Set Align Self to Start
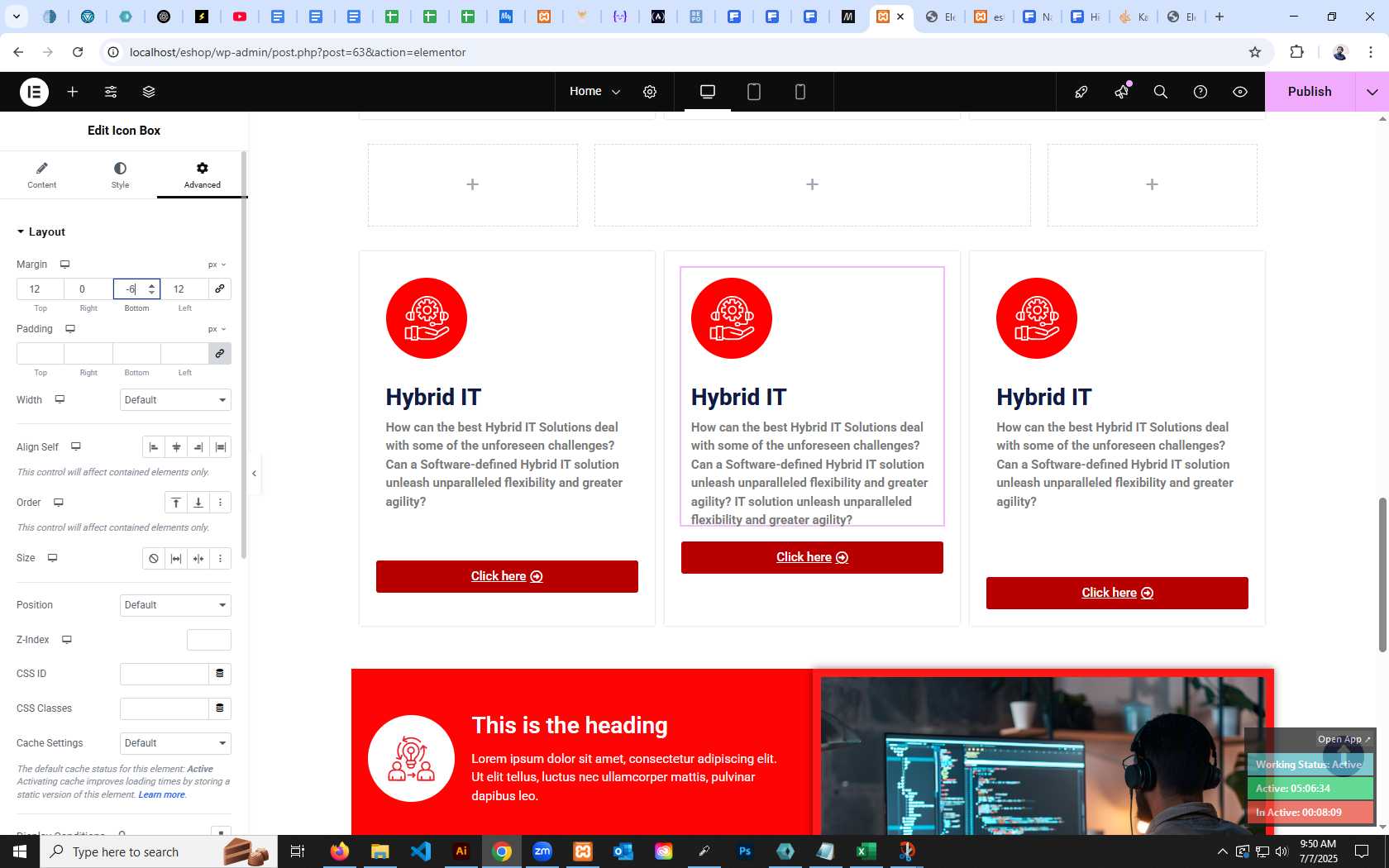Image resolution: width=1389 pixels, height=868 pixels. click(x=154, y=447)
